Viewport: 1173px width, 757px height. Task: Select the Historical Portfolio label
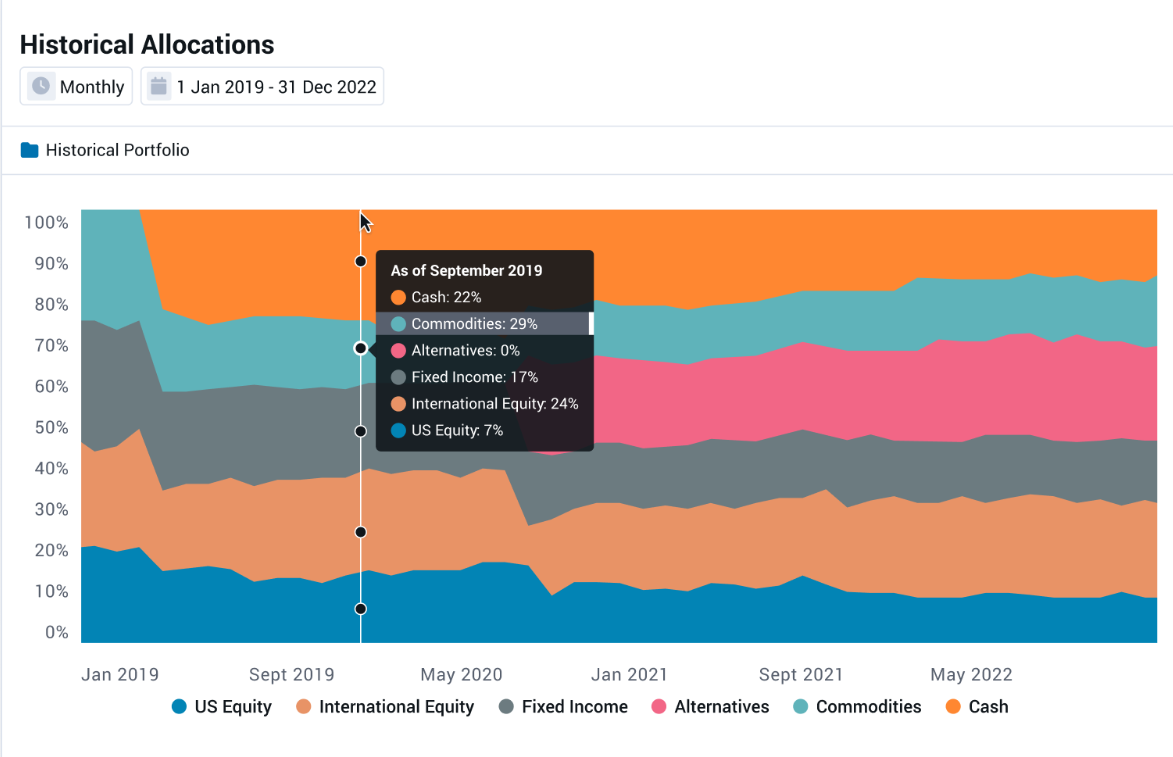(117, 151)
